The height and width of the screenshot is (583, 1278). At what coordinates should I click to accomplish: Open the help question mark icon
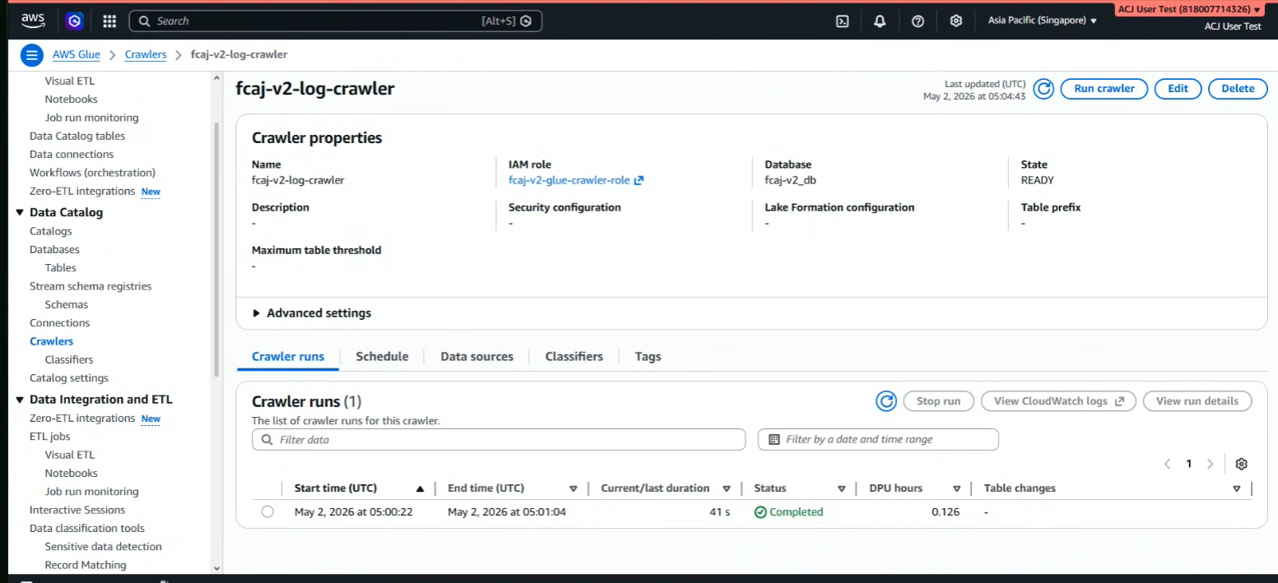pyautogui.click(x=918, y=21)
